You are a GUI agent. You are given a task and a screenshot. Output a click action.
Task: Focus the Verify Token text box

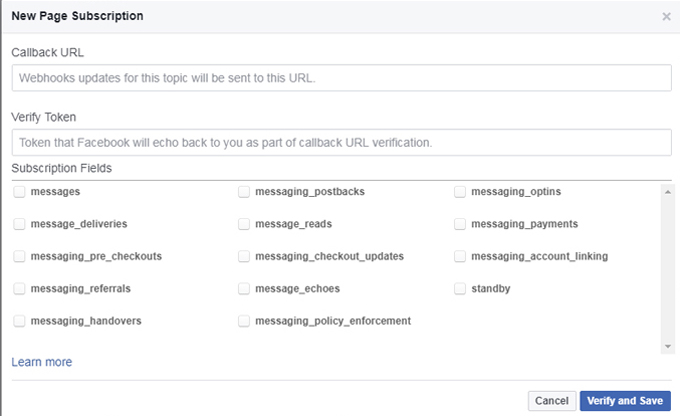click(x=342, y=143)
